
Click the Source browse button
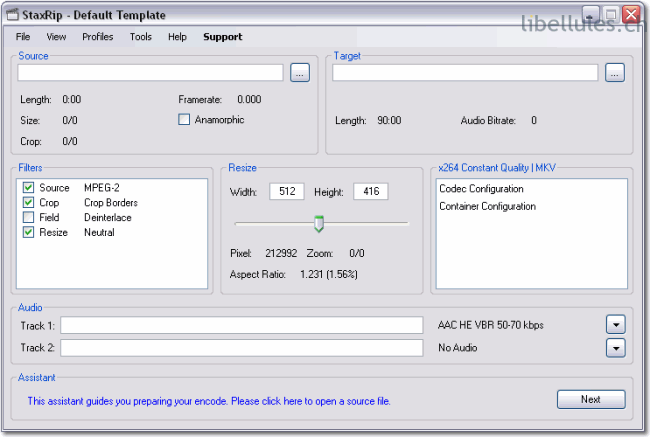point(300,73)
